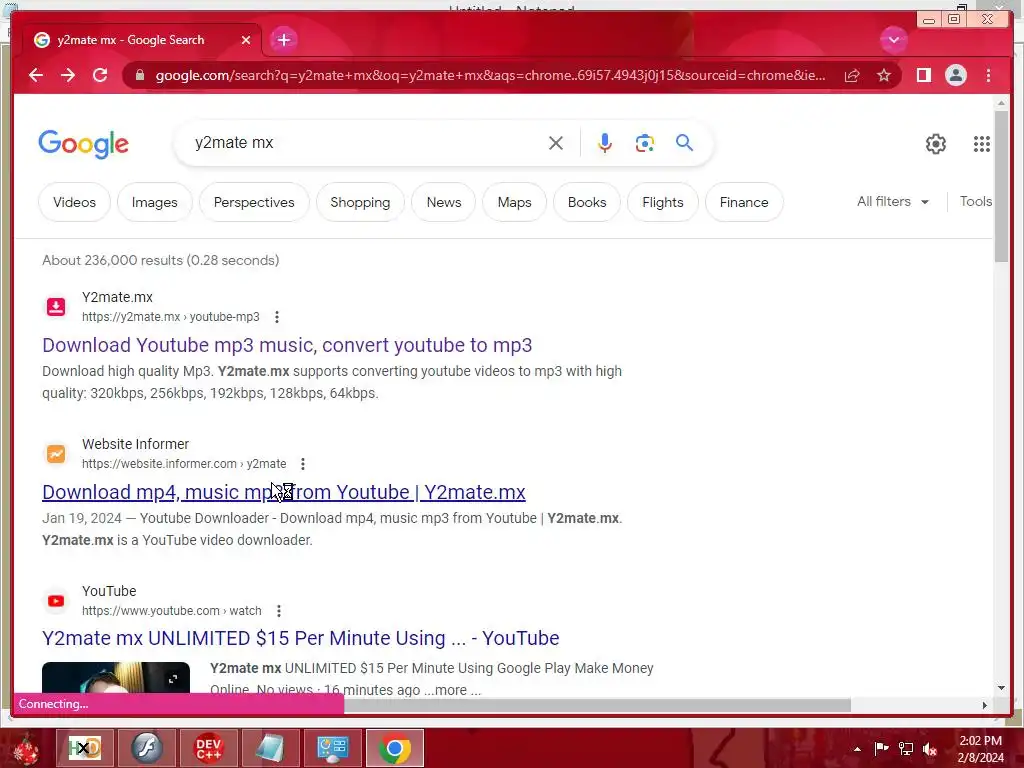
Task: Click the network tray icon
Action: coord(906,749)
